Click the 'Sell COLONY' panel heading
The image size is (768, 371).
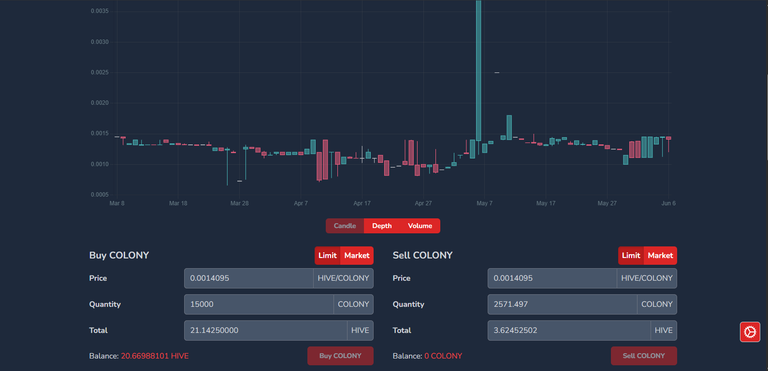423,255
